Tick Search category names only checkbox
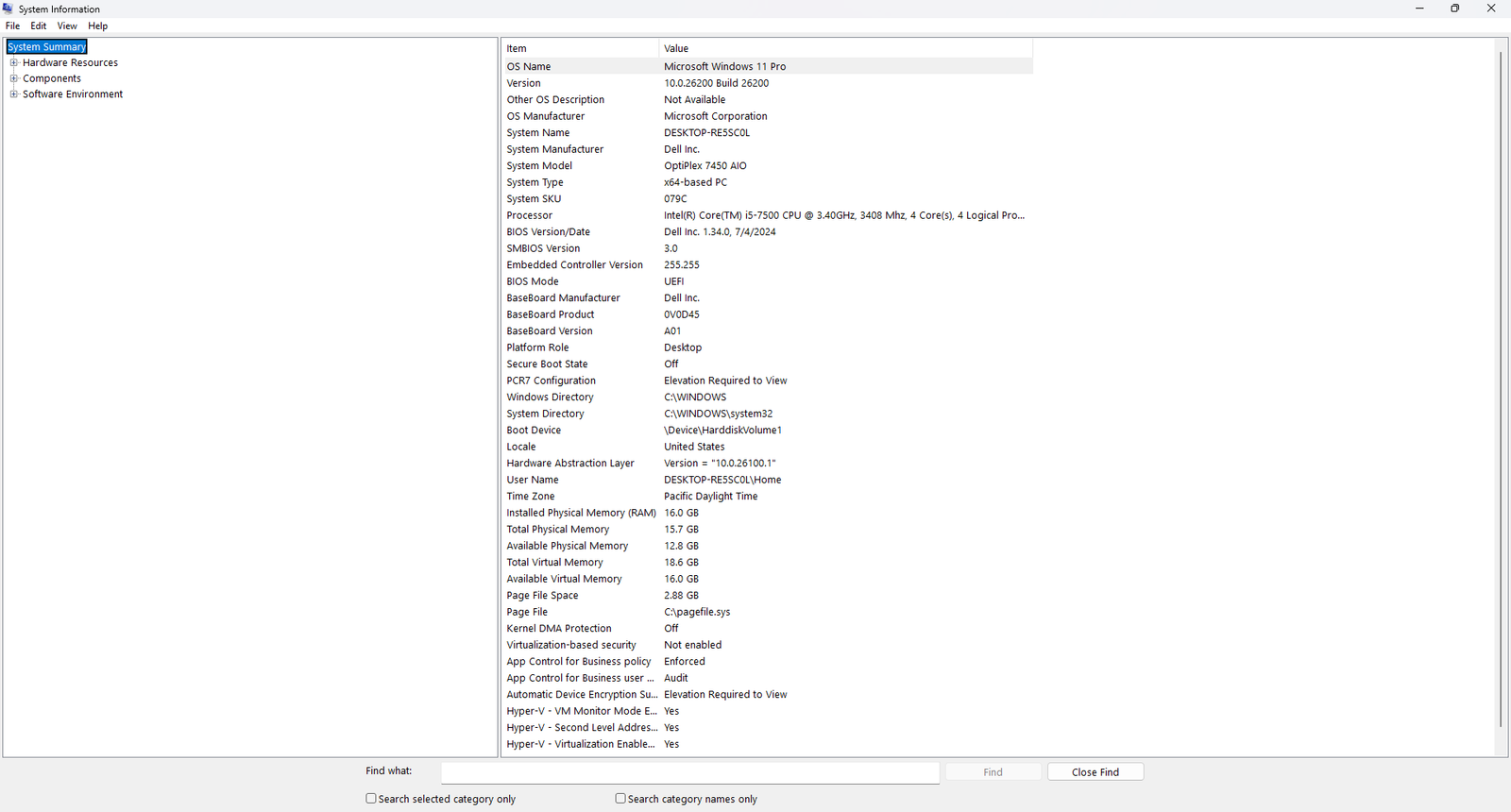Image resolution: width=1511 pixels, height=812 pixels. pos(620,799)
